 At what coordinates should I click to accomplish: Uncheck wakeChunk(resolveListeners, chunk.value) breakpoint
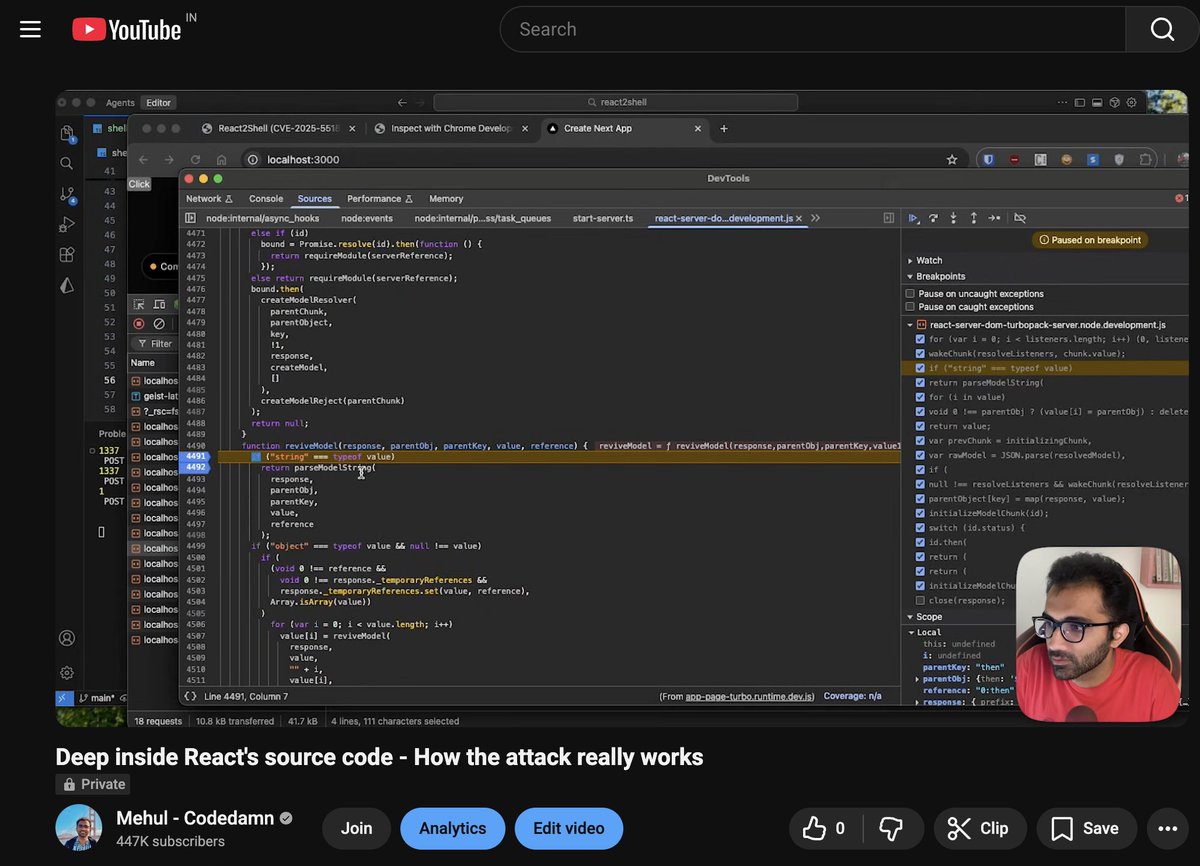[920, 353]
